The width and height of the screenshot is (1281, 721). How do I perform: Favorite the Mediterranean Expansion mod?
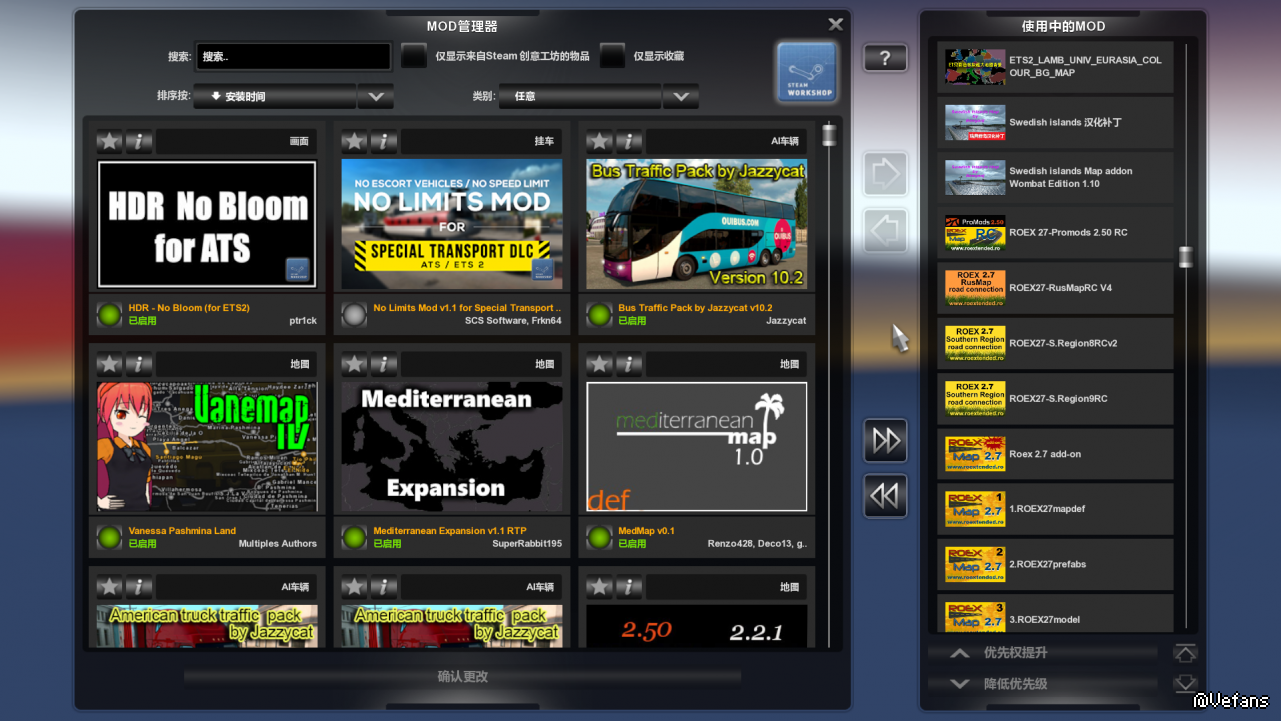coord(355,364)
